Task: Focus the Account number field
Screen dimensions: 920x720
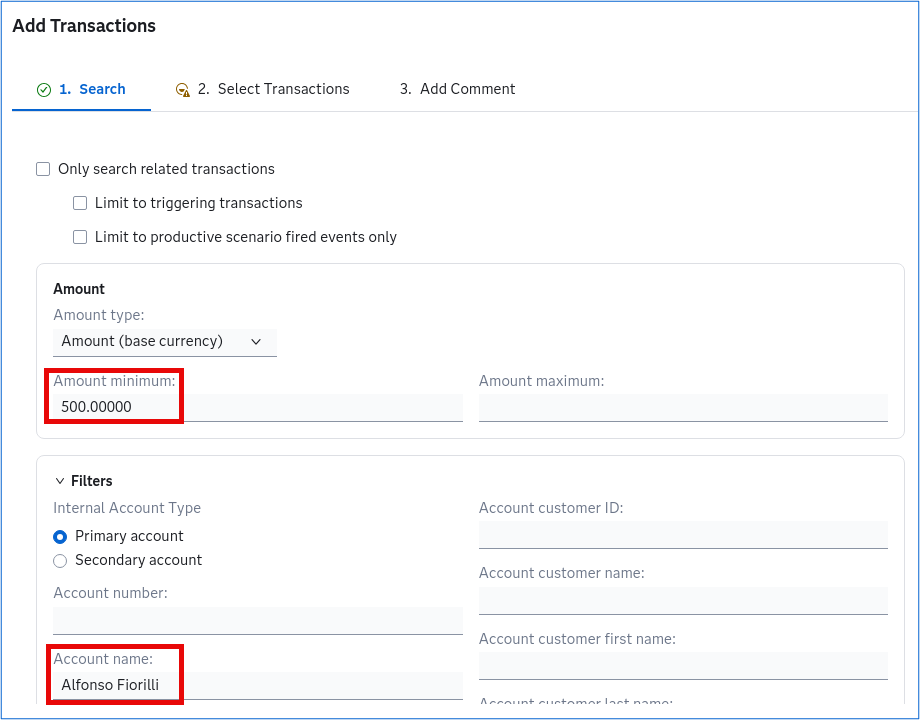Action: point(258,620)
